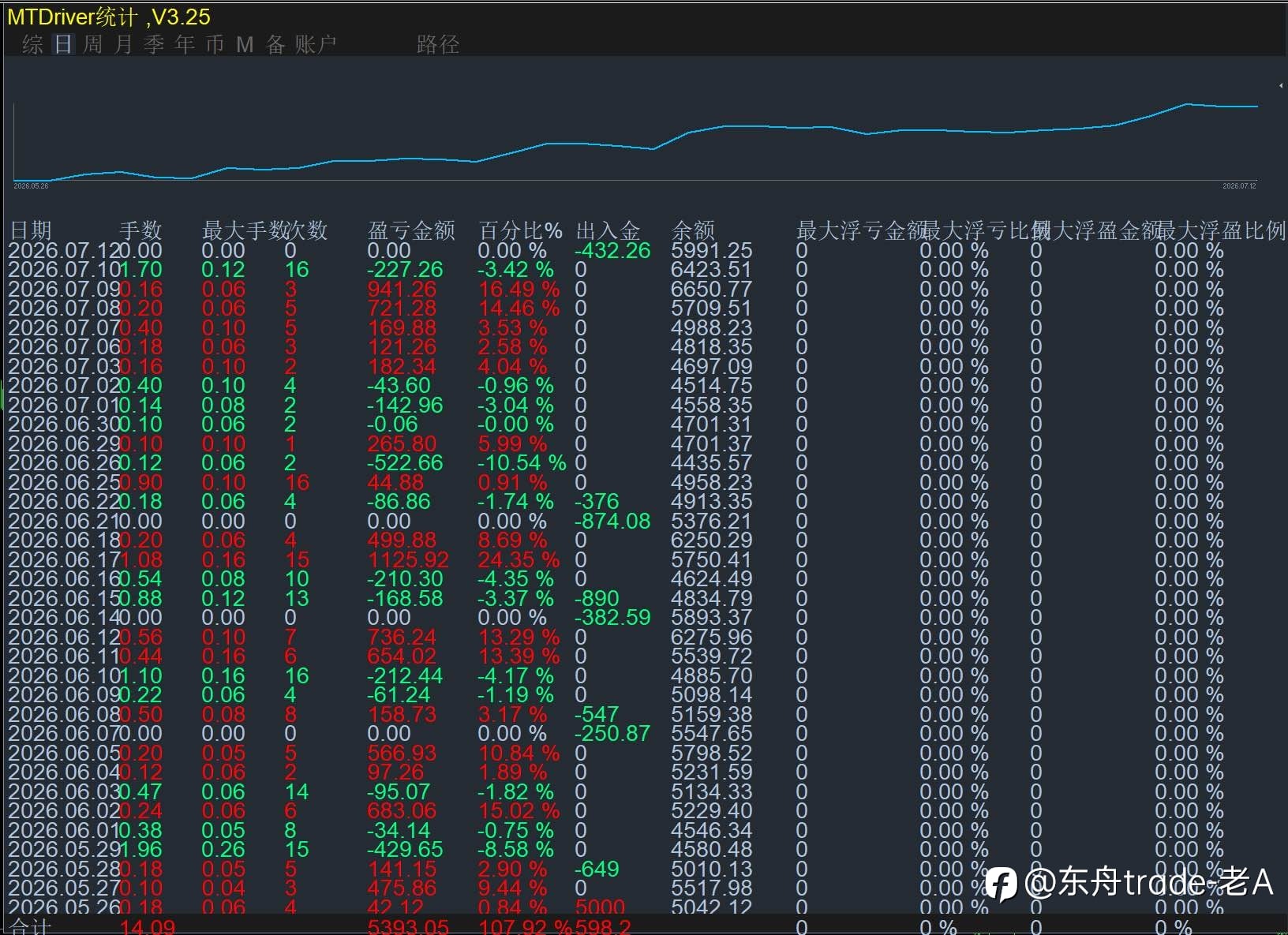
Task: Click the 日期 column header
Action: pyautogui.click(x=31, y=230)
